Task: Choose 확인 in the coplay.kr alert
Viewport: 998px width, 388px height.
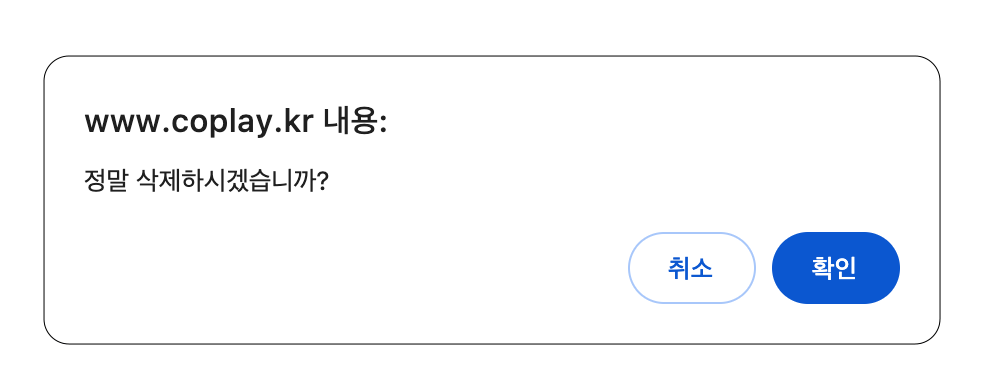Action: (835, 268)
